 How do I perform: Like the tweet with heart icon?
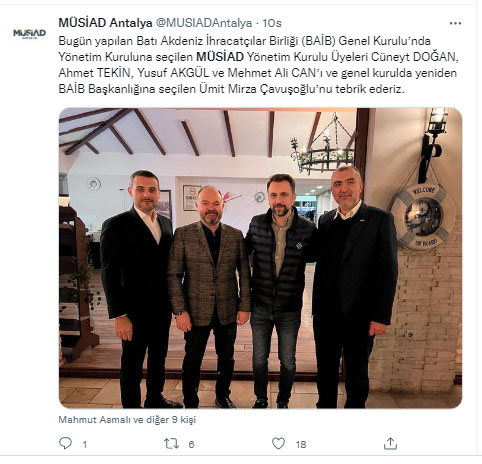278,443
